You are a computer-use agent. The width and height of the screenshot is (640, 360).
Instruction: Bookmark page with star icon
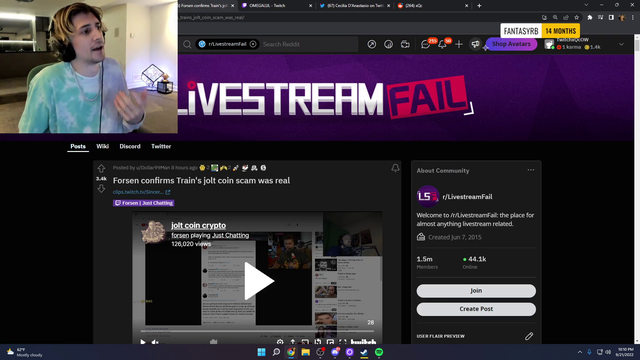[577, 18]
